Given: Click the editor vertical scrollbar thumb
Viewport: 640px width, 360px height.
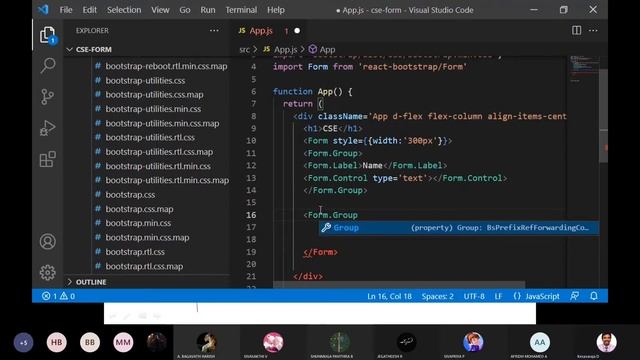Looking at the screenshot, I should [x=603, y=116].
